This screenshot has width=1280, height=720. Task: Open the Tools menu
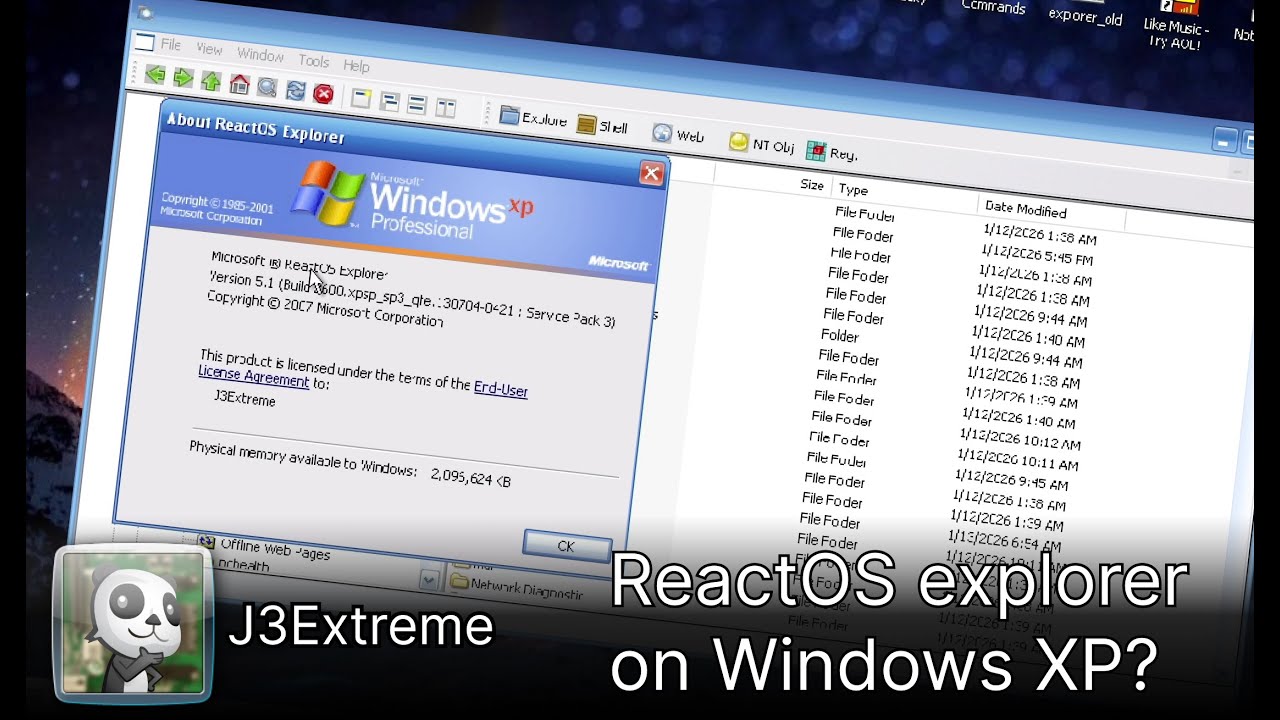click(x=314, y=61)
